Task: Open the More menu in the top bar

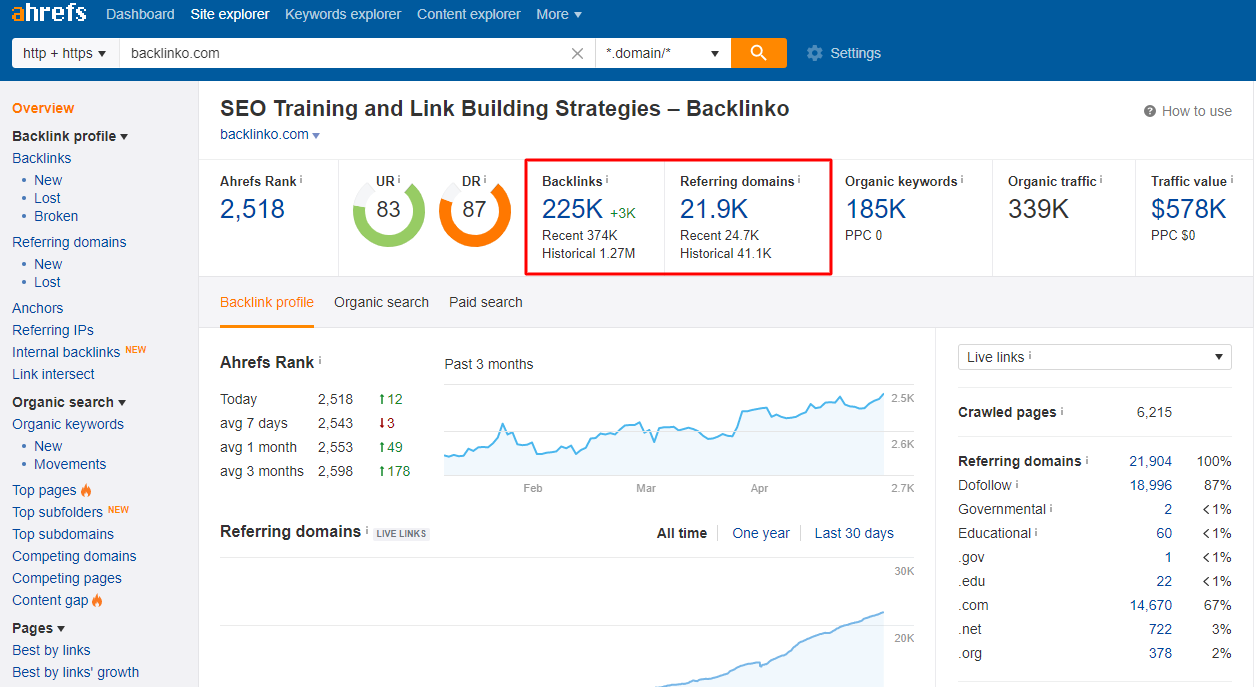Action: [x=558, y=14]
